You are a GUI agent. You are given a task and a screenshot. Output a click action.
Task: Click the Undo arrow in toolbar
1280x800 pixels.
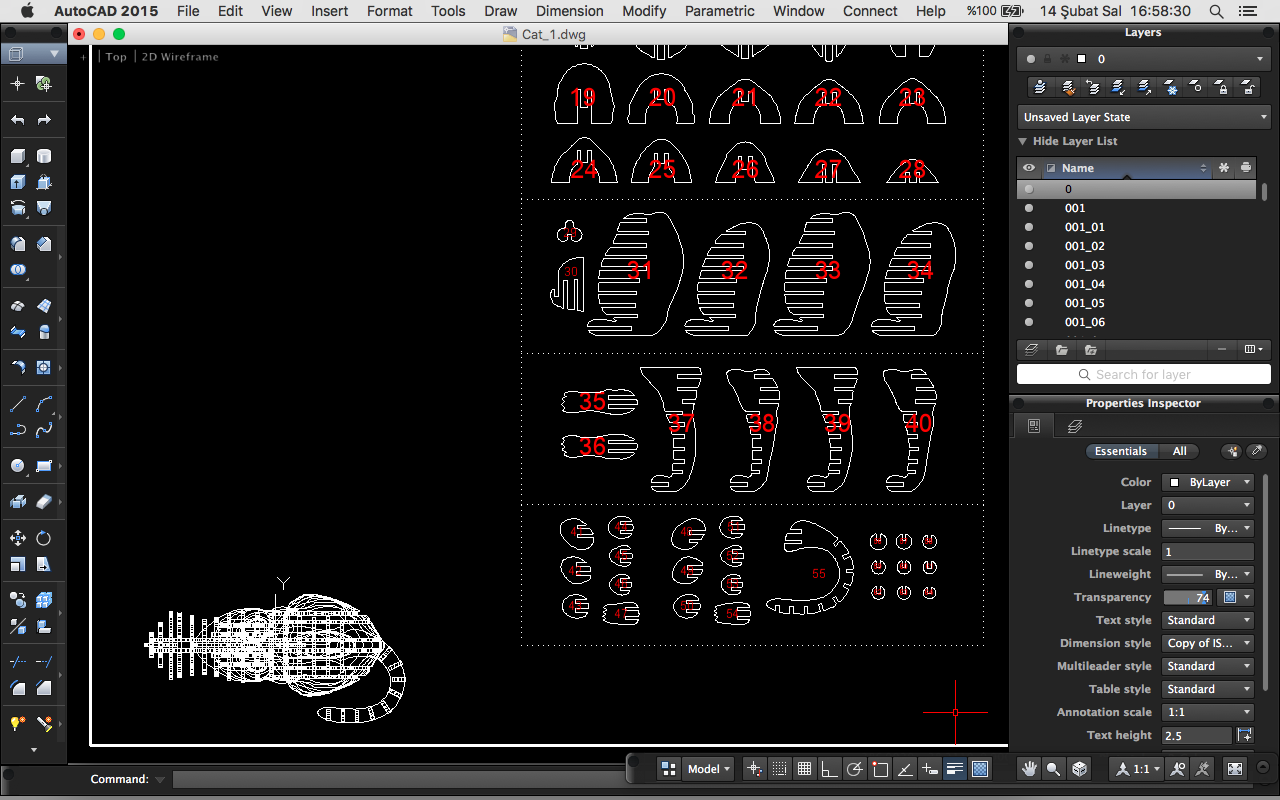pyautogui.click(x=18, y=120)
